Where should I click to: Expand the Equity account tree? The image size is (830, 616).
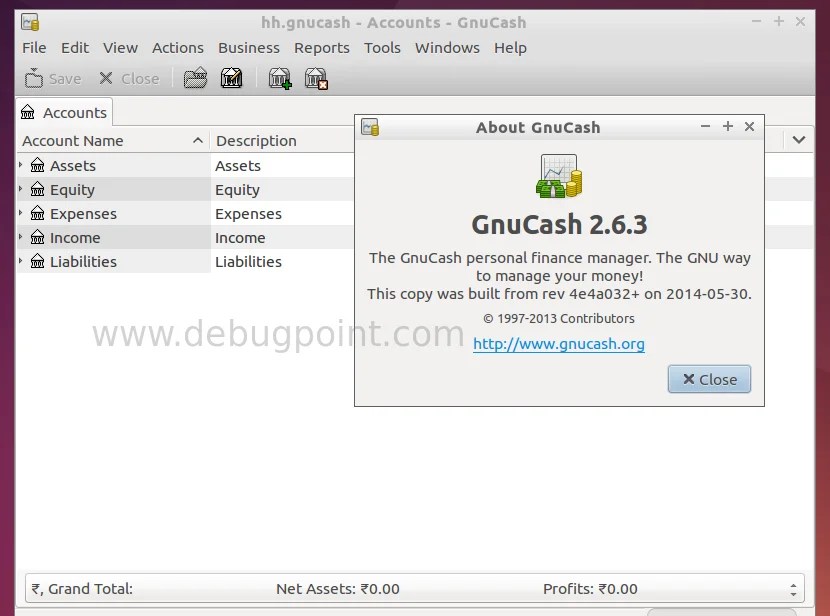[21, 188]
